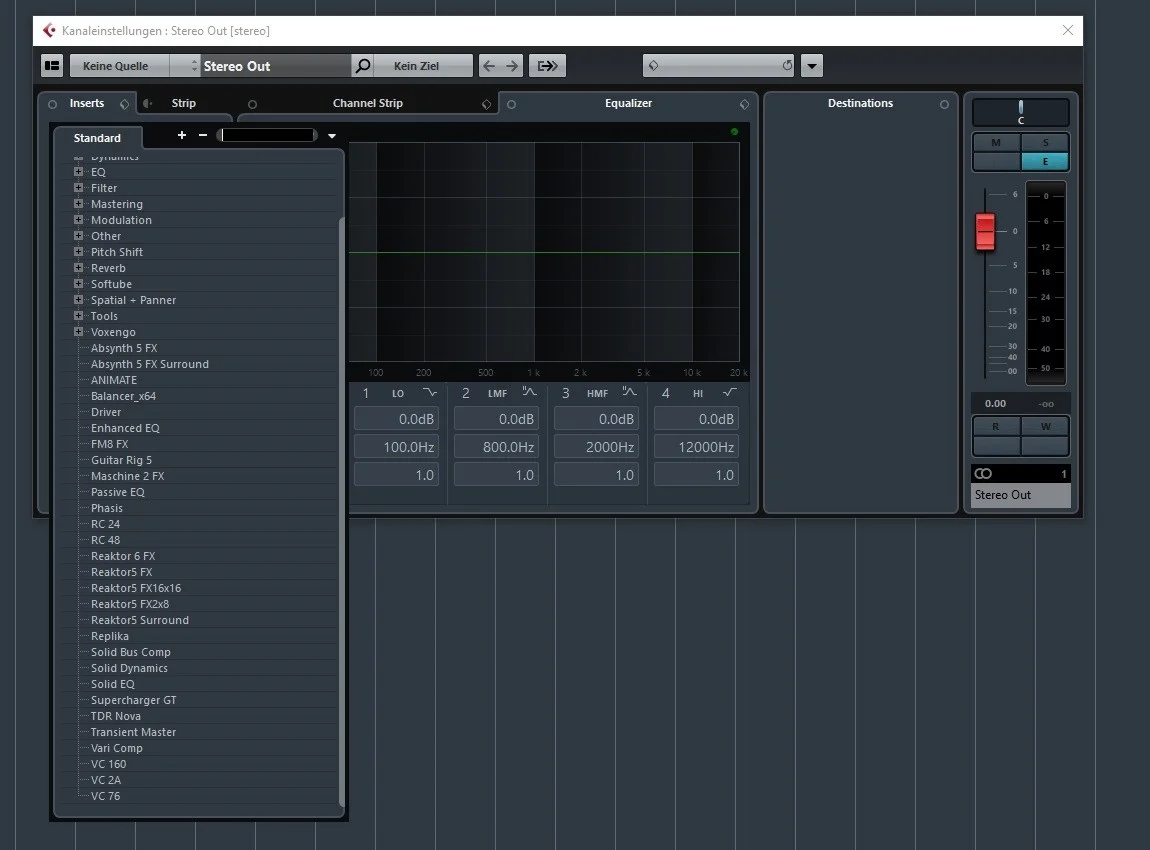
Task: Change EQ band 4 high shelf type icon
Action: (729, 392)
